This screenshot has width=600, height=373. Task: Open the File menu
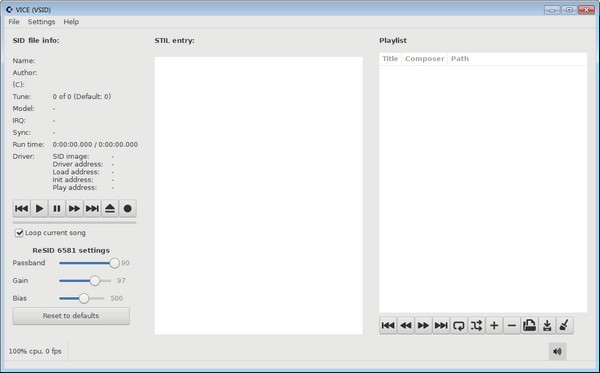point(14,22)
